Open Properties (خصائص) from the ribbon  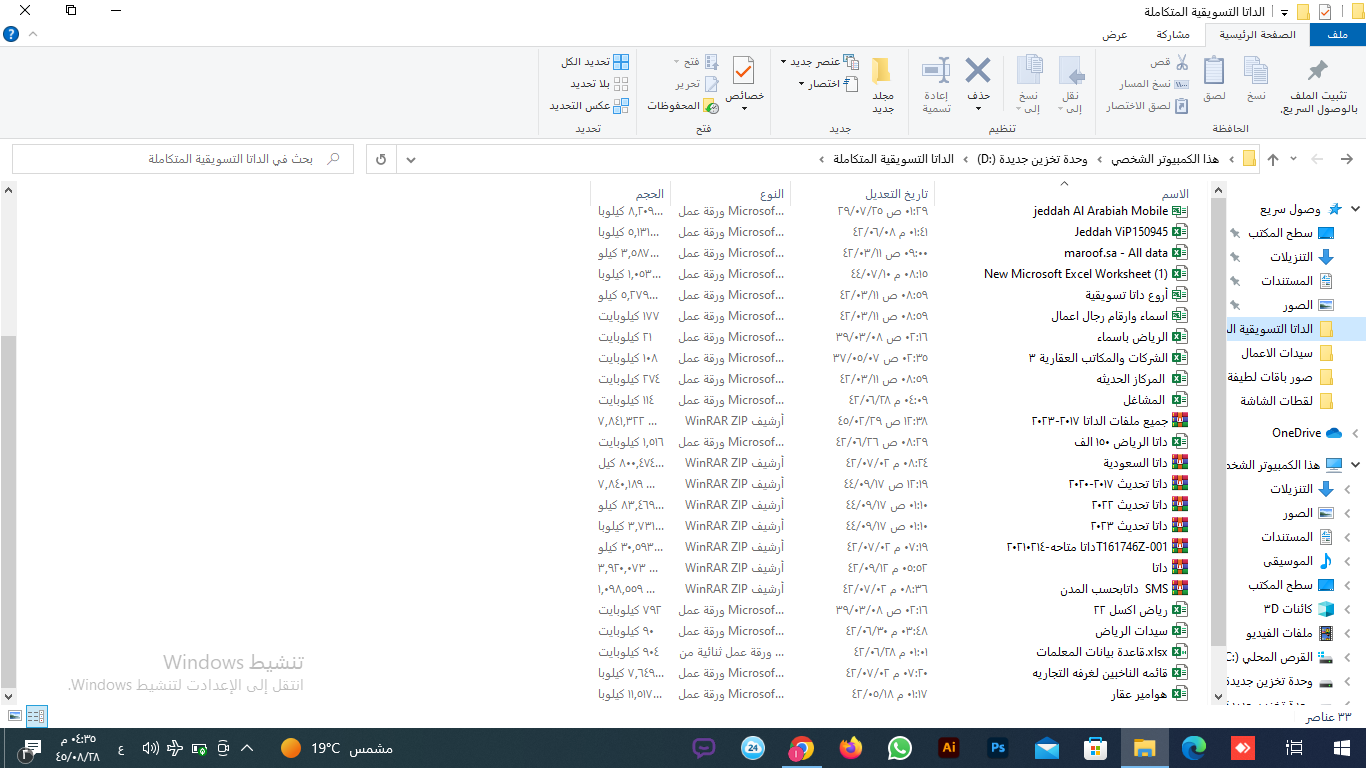tap(744, 72)
